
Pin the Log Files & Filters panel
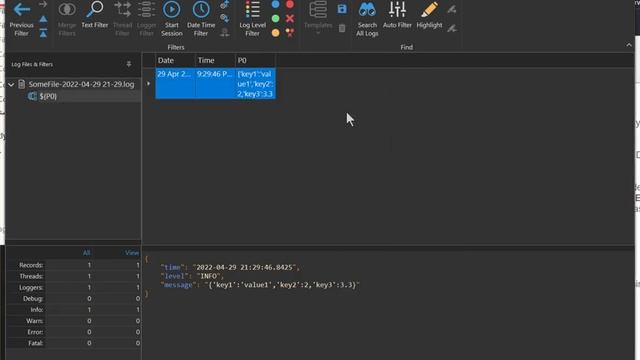129,64
